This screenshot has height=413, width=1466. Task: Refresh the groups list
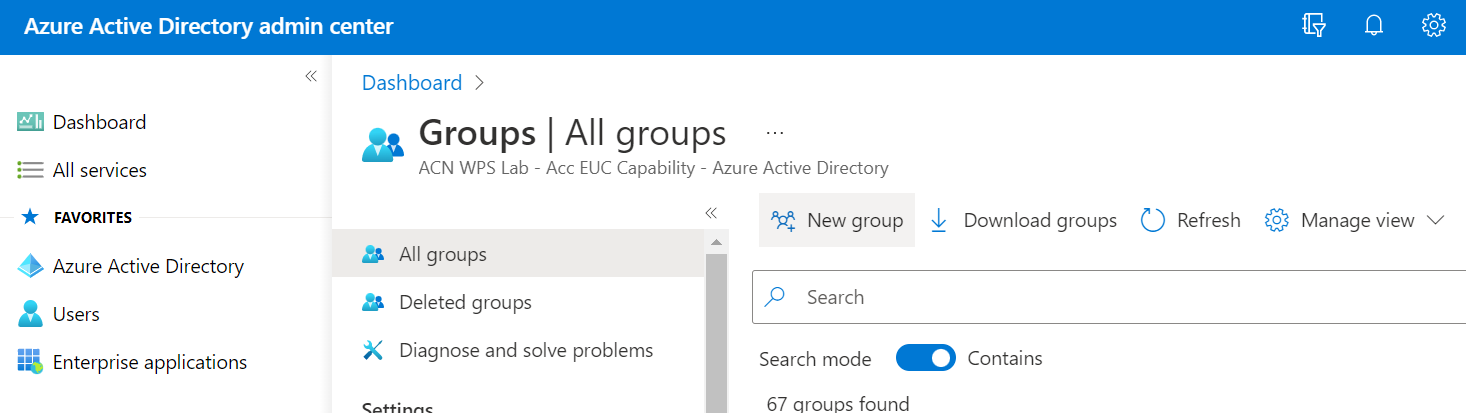(x=1191, y=220)
